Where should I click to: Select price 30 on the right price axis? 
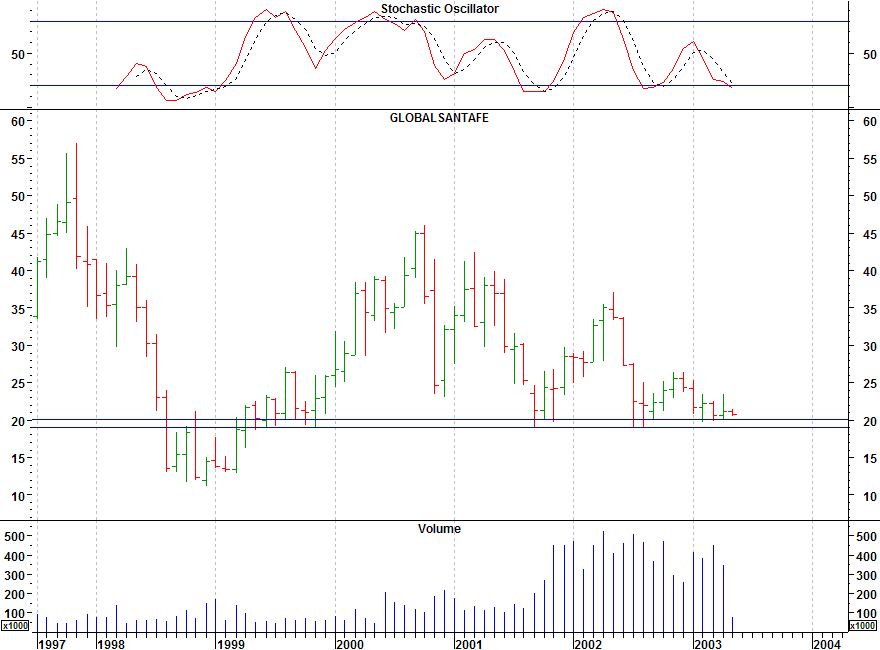pyautogui.click(x=870, y=346)
